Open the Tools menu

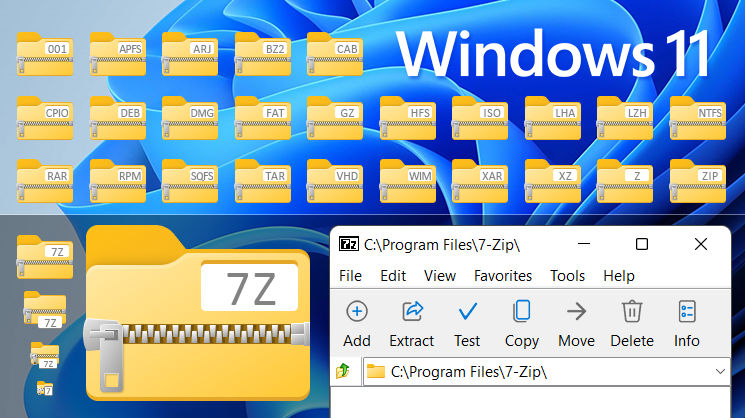(x=567, y=276)
